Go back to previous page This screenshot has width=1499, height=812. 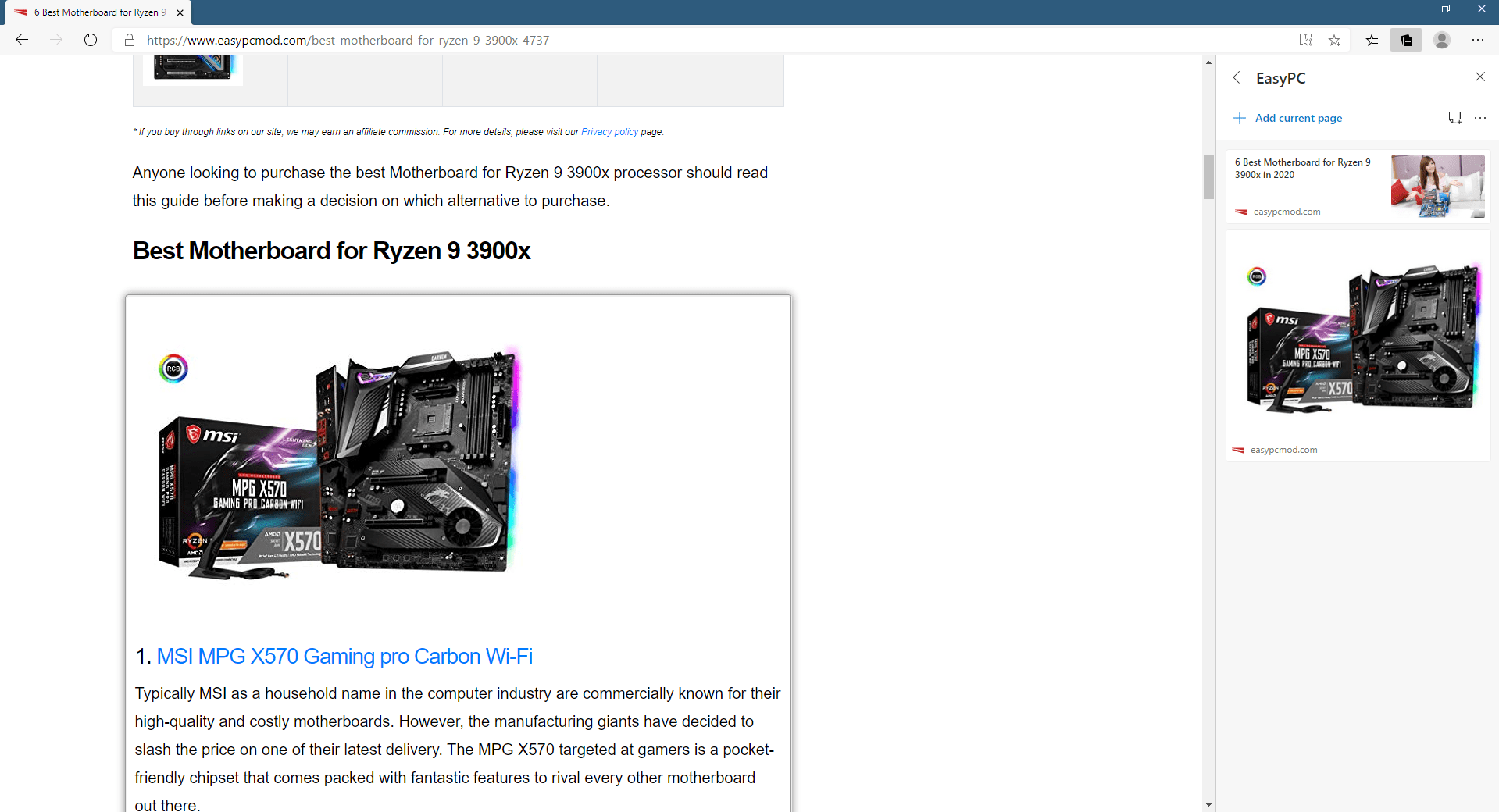(22, 40)
